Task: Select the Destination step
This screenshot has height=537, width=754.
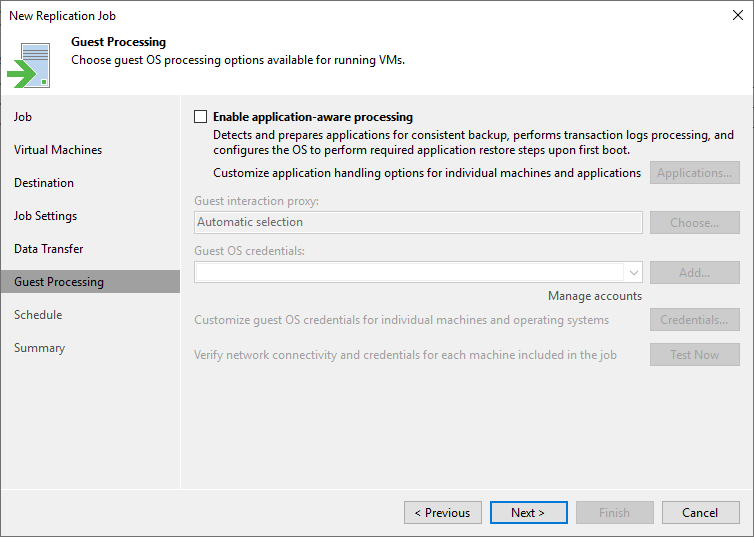Action: coord(44,183)
